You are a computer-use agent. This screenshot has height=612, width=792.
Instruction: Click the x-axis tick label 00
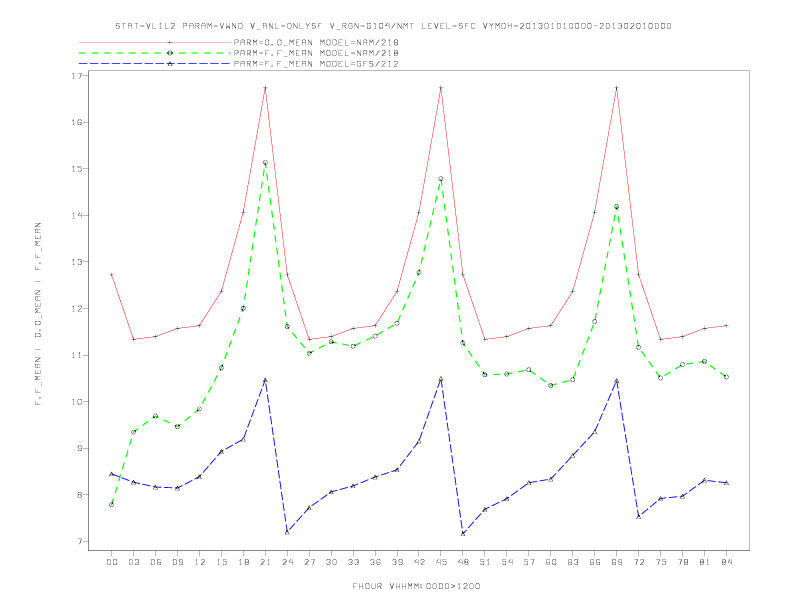pyautogui.click(x=112, y=562)
